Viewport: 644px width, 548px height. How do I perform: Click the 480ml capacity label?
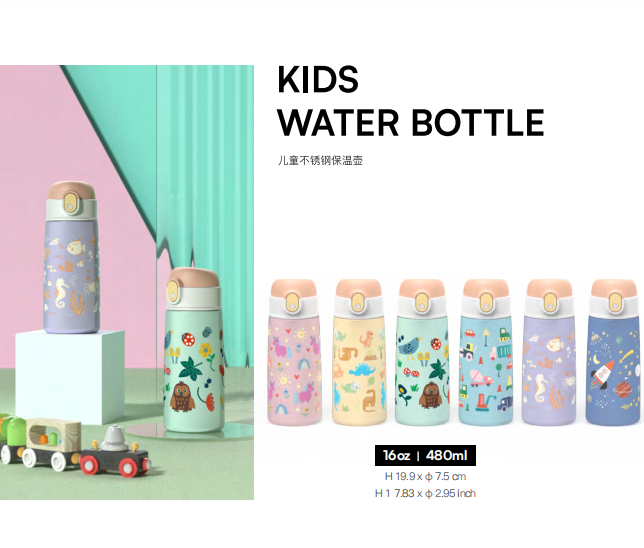click(447, 456)
